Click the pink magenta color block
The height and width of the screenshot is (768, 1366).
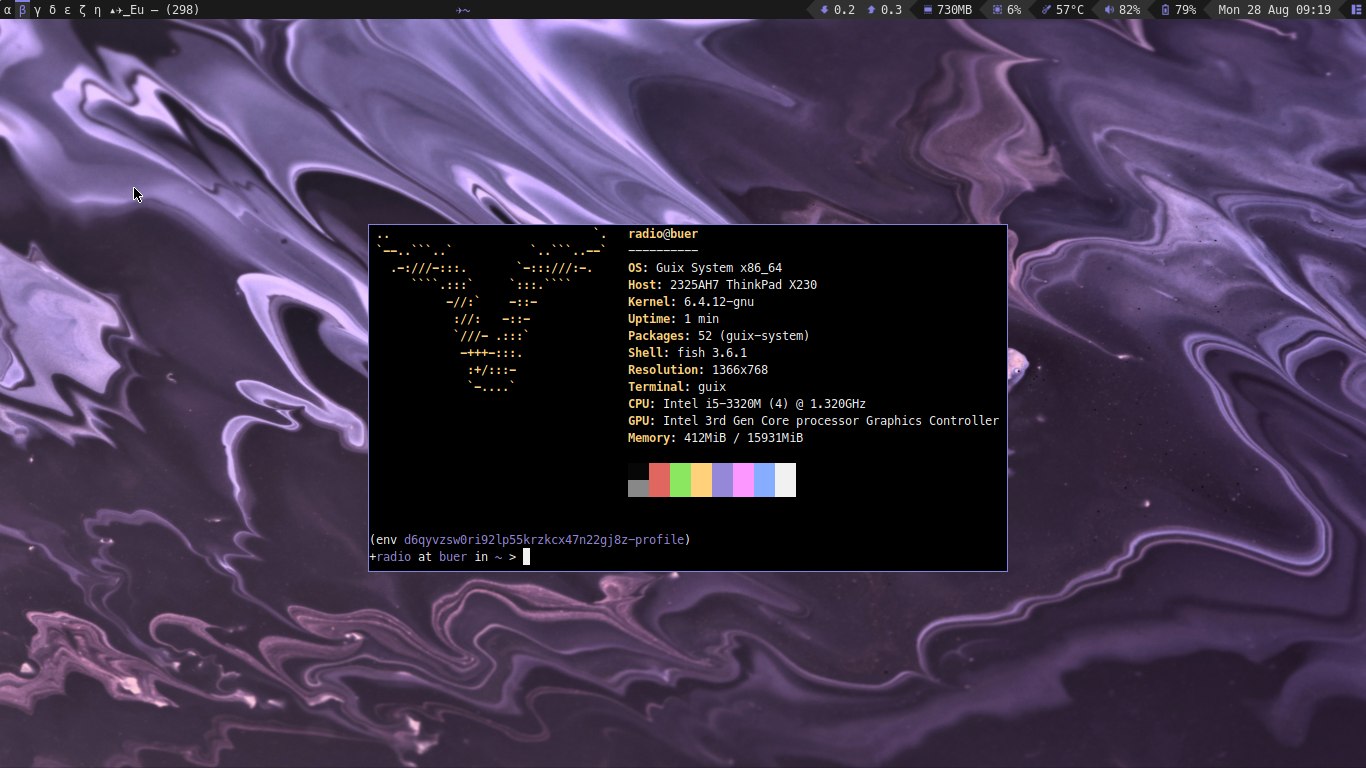(x=743, y=480)
